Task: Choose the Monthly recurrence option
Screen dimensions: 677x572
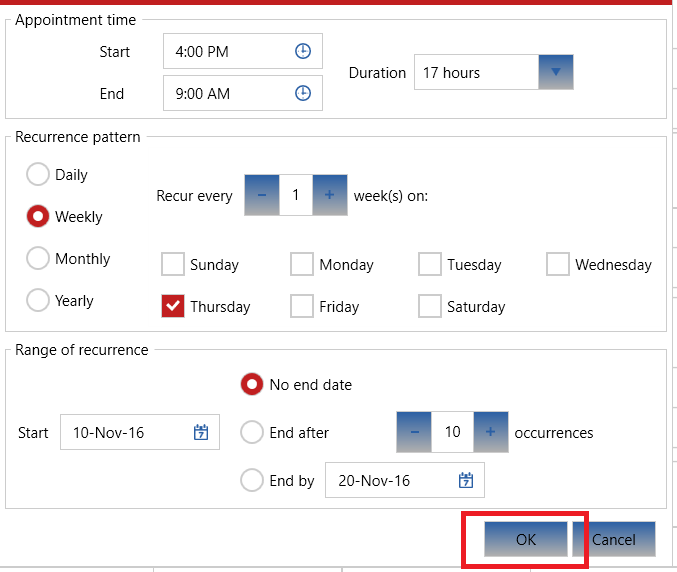Action: tap(38, 259)
